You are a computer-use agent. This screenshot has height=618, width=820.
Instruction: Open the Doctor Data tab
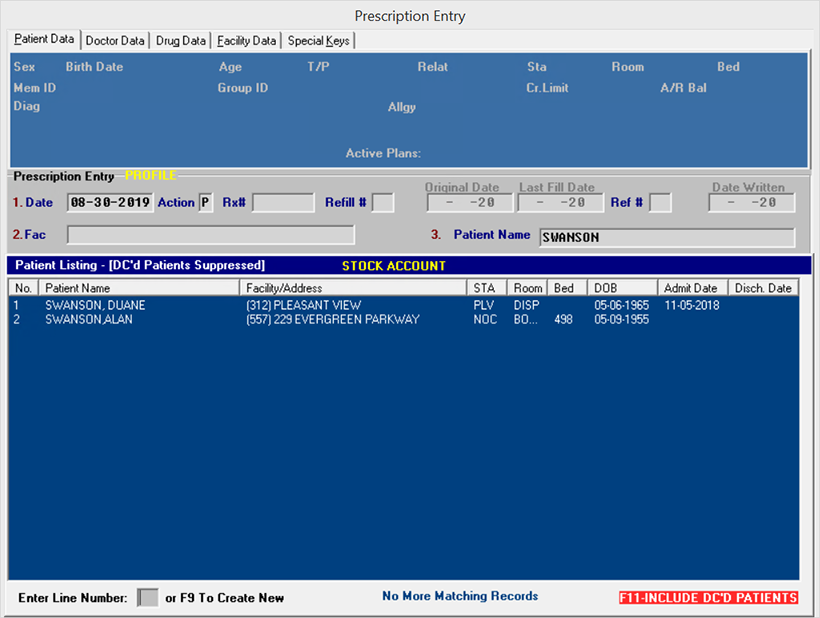pyautogui.click(x=115, y=41)
